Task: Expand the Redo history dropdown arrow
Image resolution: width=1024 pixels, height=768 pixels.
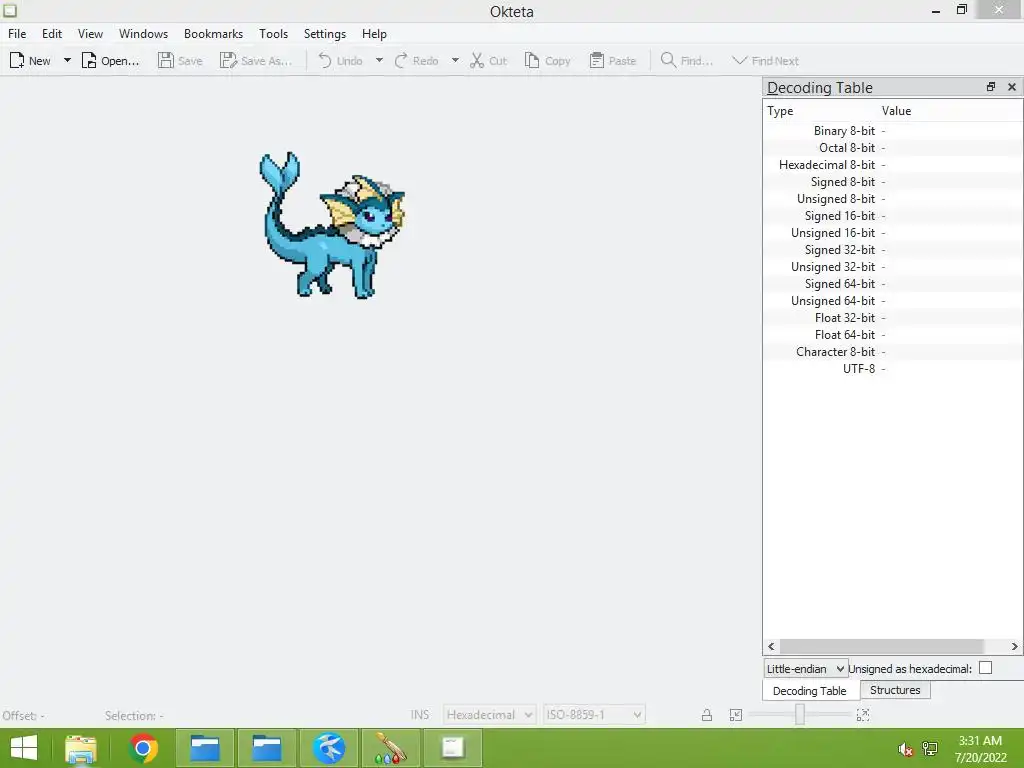Action: coord(455,61)
